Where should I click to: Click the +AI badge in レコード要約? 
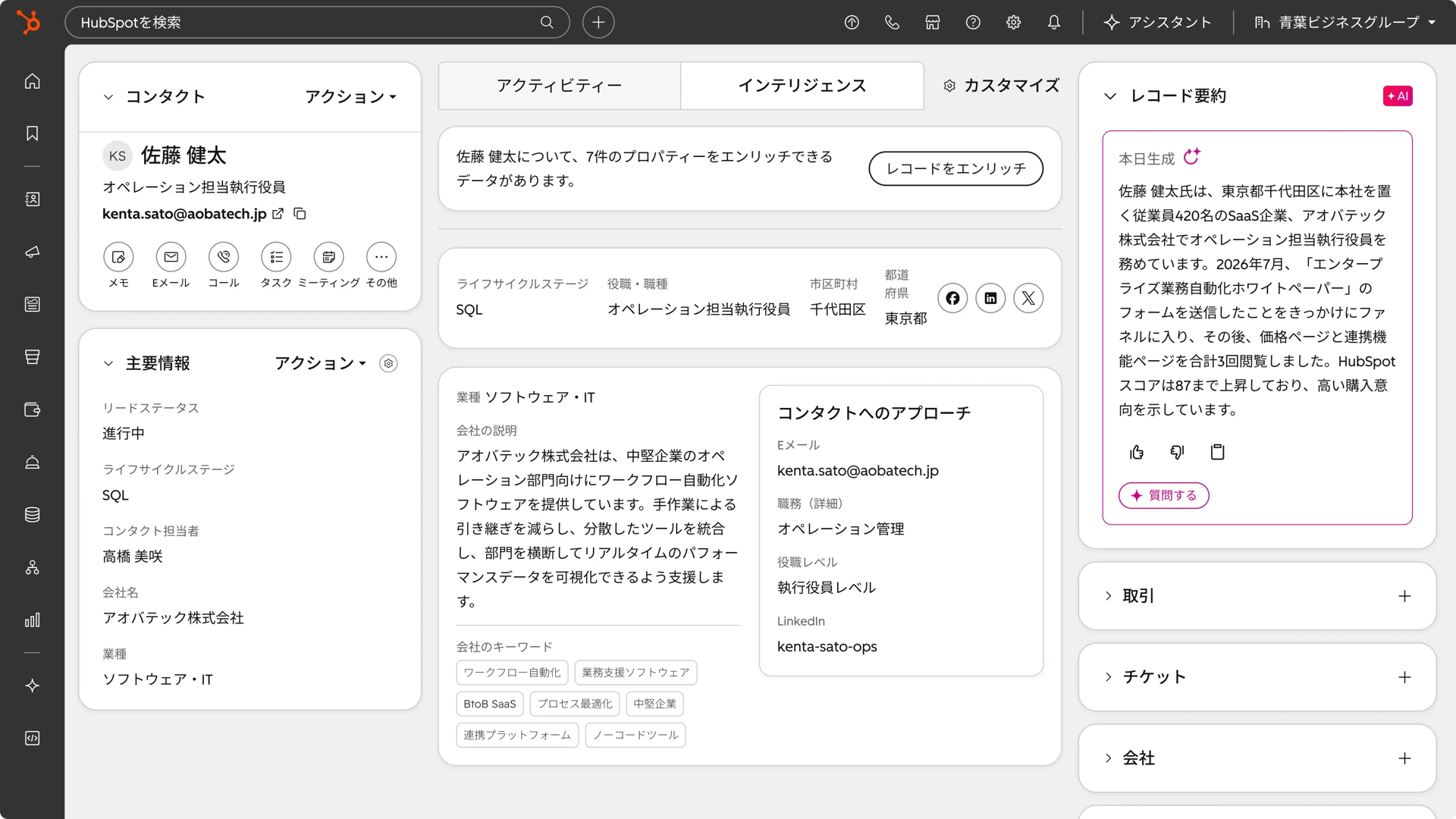pos(1398,96)
